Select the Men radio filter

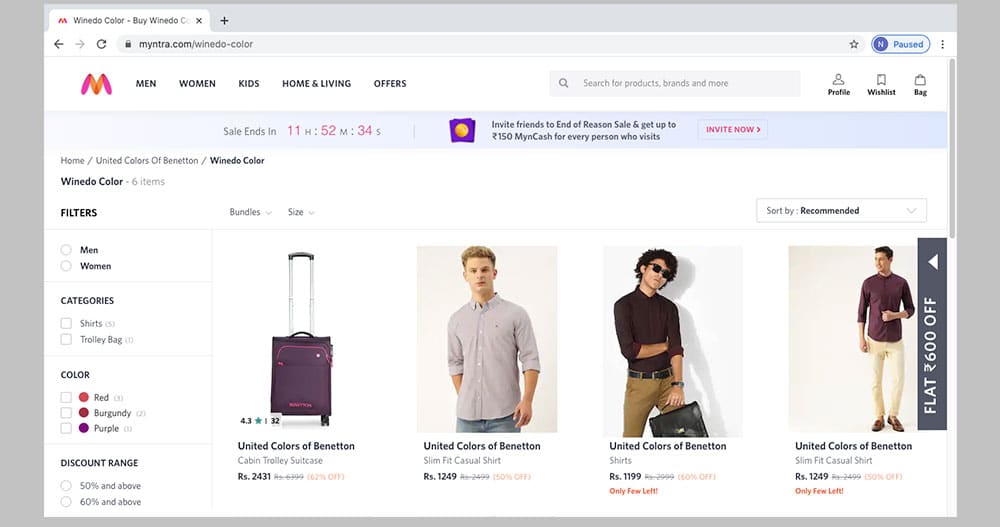click(x=66, y=250)
